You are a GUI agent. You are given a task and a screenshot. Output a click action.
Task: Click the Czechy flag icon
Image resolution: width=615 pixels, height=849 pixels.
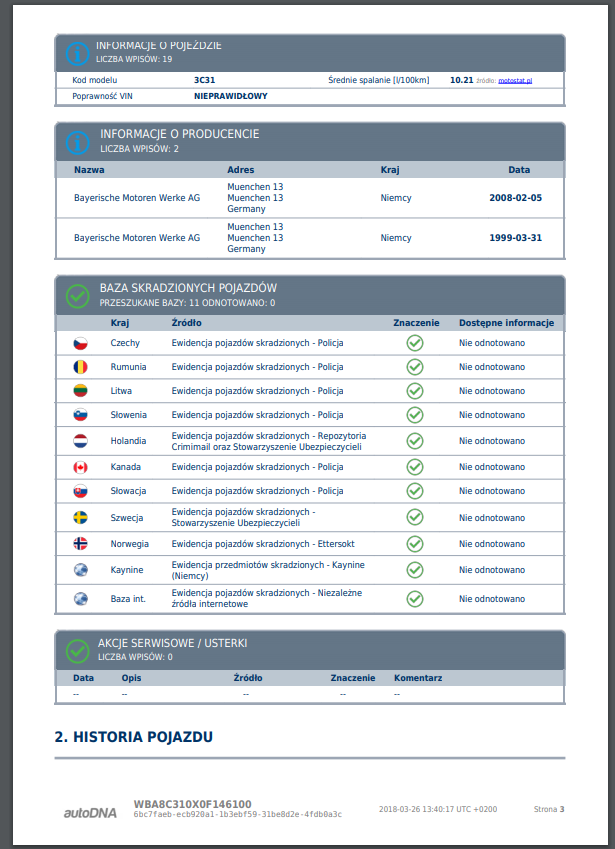(x=81, y=343)
